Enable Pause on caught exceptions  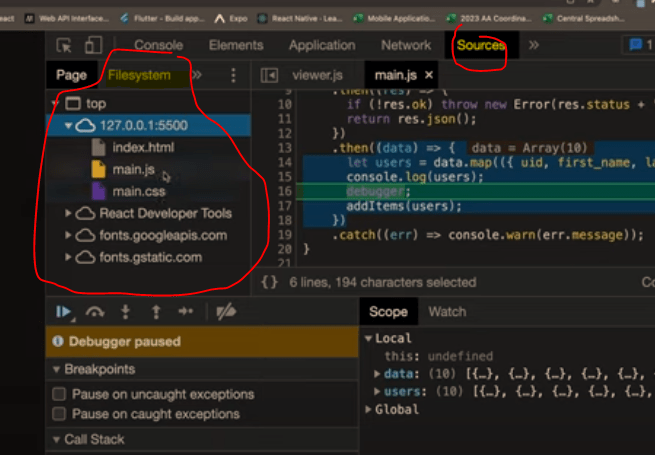coord(59,413)
